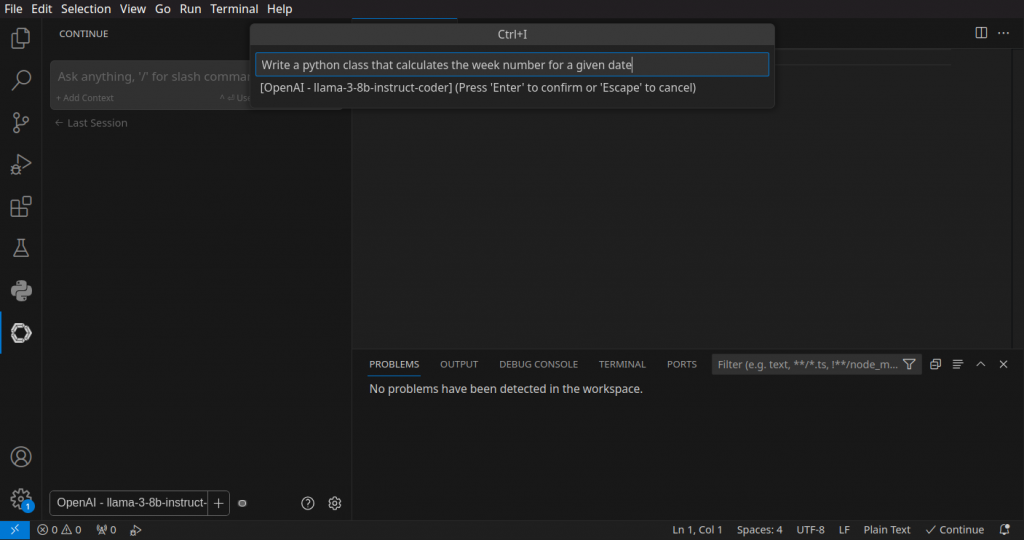Open the editor More Actions ellipsis menu
The image size is (1024, 540).
(1004, 33)
